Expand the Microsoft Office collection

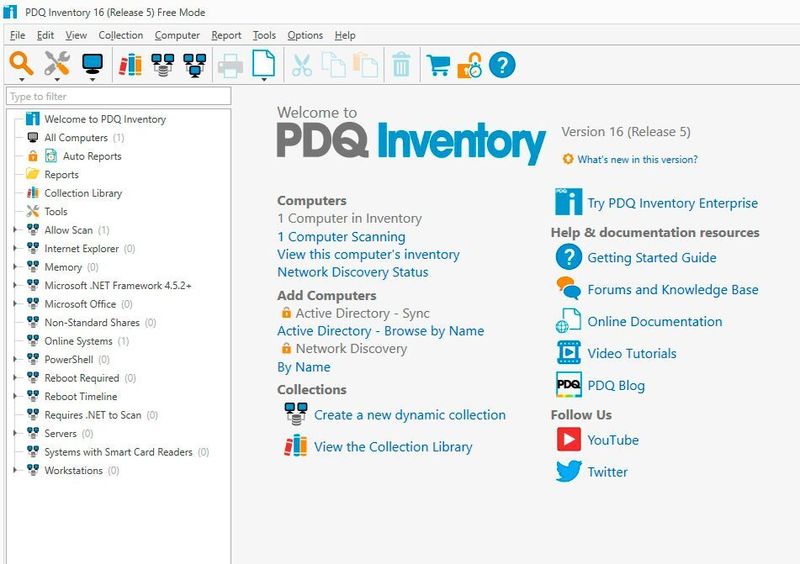(15, 304)
